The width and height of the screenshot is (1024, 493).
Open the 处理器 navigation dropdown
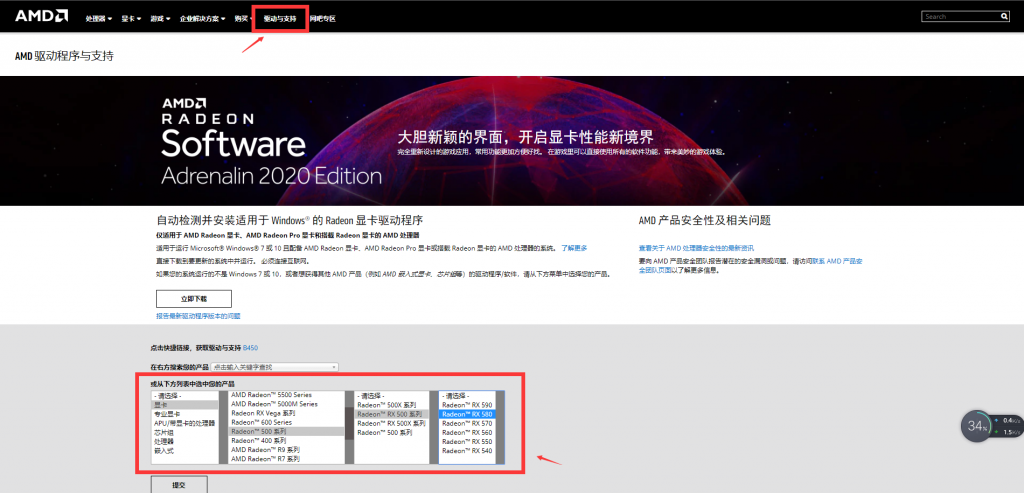pos(98,19)
